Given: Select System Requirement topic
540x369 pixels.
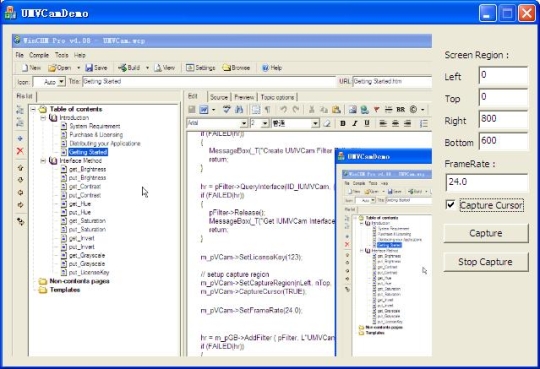Looking at the screenshot, I should click(95, 126).
